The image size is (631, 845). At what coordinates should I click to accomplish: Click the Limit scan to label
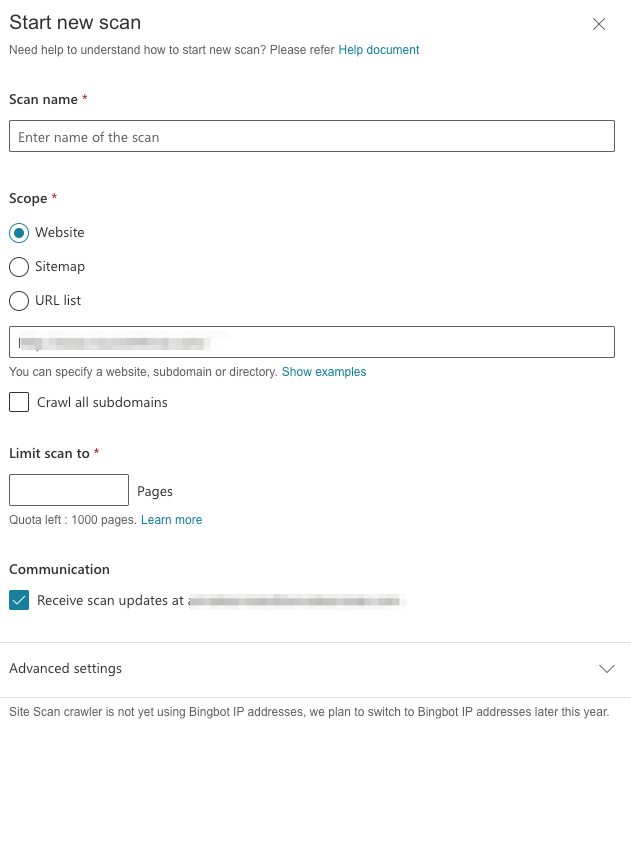pyautogui.click(x=48, y=453)
